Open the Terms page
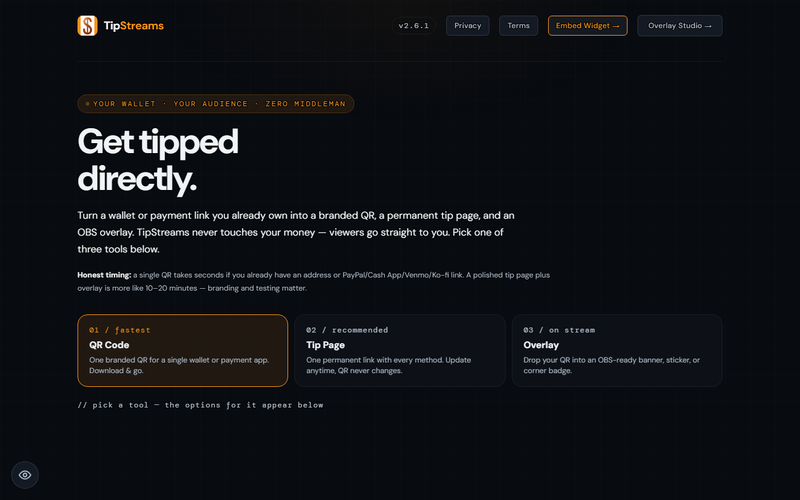 518,26
